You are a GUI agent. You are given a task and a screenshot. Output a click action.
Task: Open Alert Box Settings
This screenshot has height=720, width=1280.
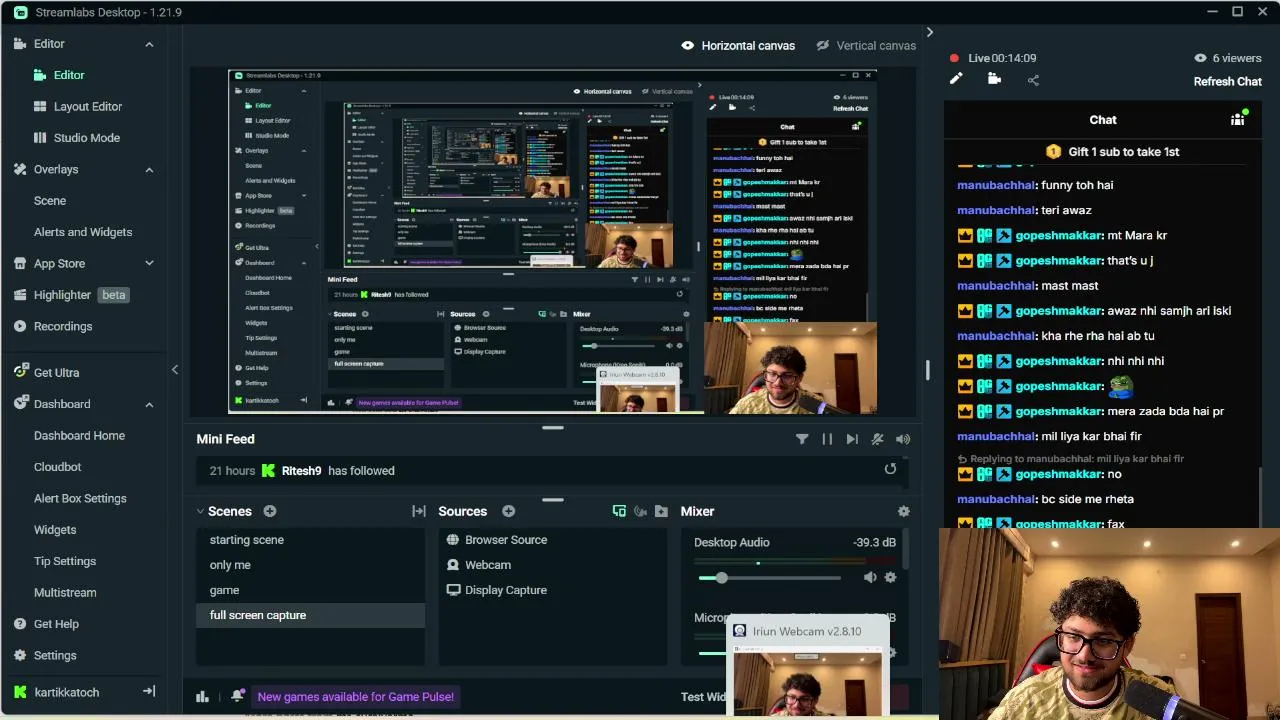(80, 499)
